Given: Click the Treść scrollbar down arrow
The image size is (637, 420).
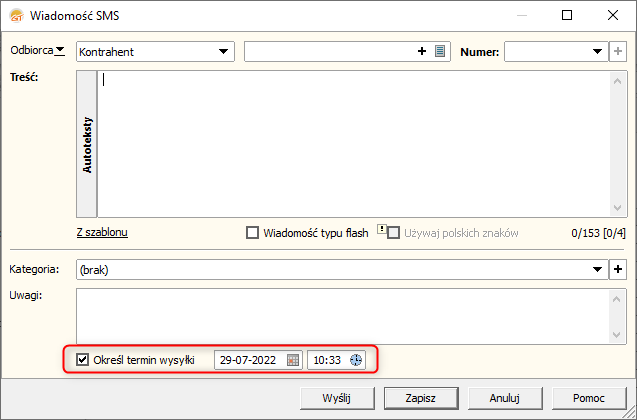Looking at the screenshot, I should (618, 208).
